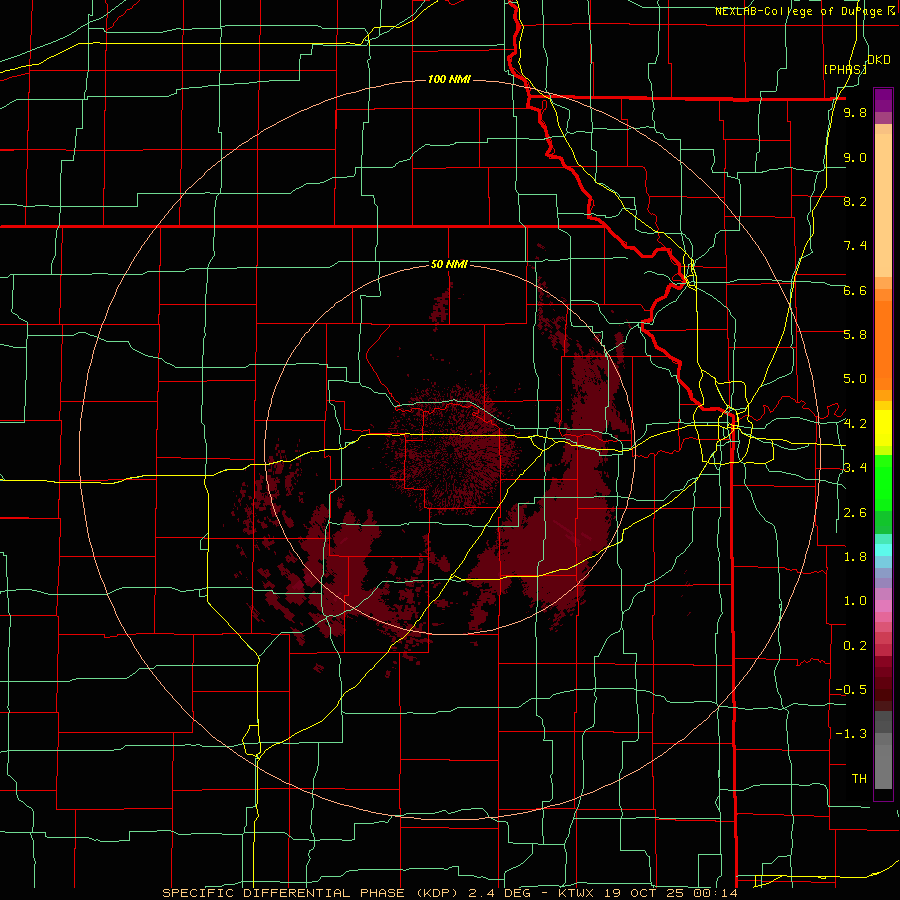The image size is (900, 900).
Task: Click the 2.6 legend value
Action: pos(855,513)
